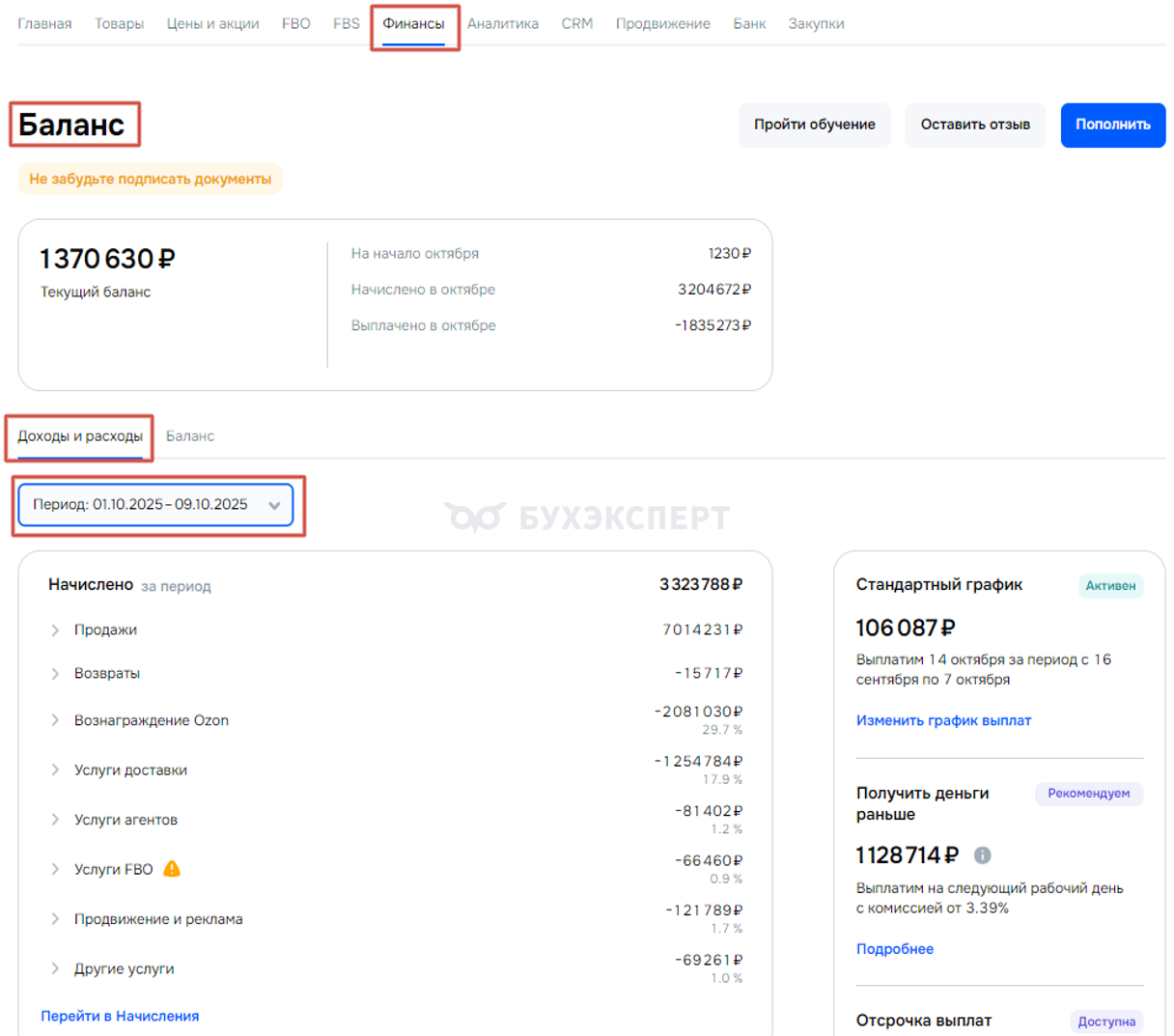Click the Услуги агентов amount -81 402 ₽
Viewport: 1174px width, 1036px height.
(709, 811)
